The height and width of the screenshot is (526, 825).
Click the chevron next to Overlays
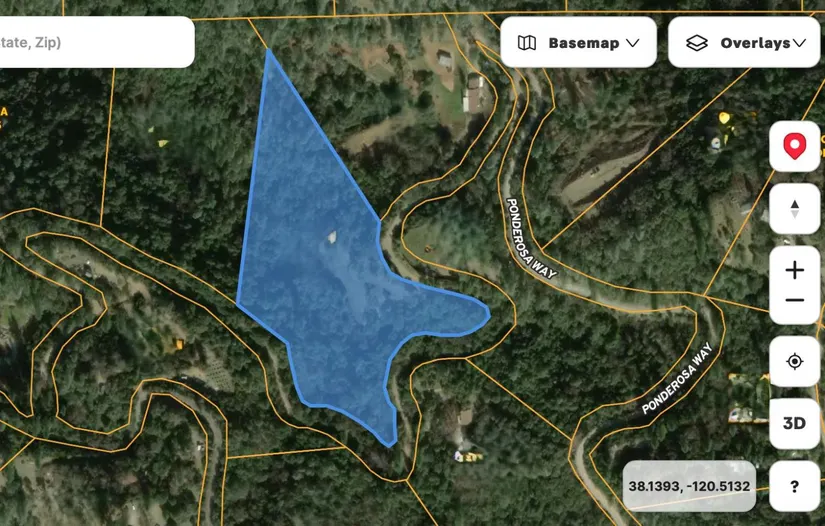click(x=799, y=43)
